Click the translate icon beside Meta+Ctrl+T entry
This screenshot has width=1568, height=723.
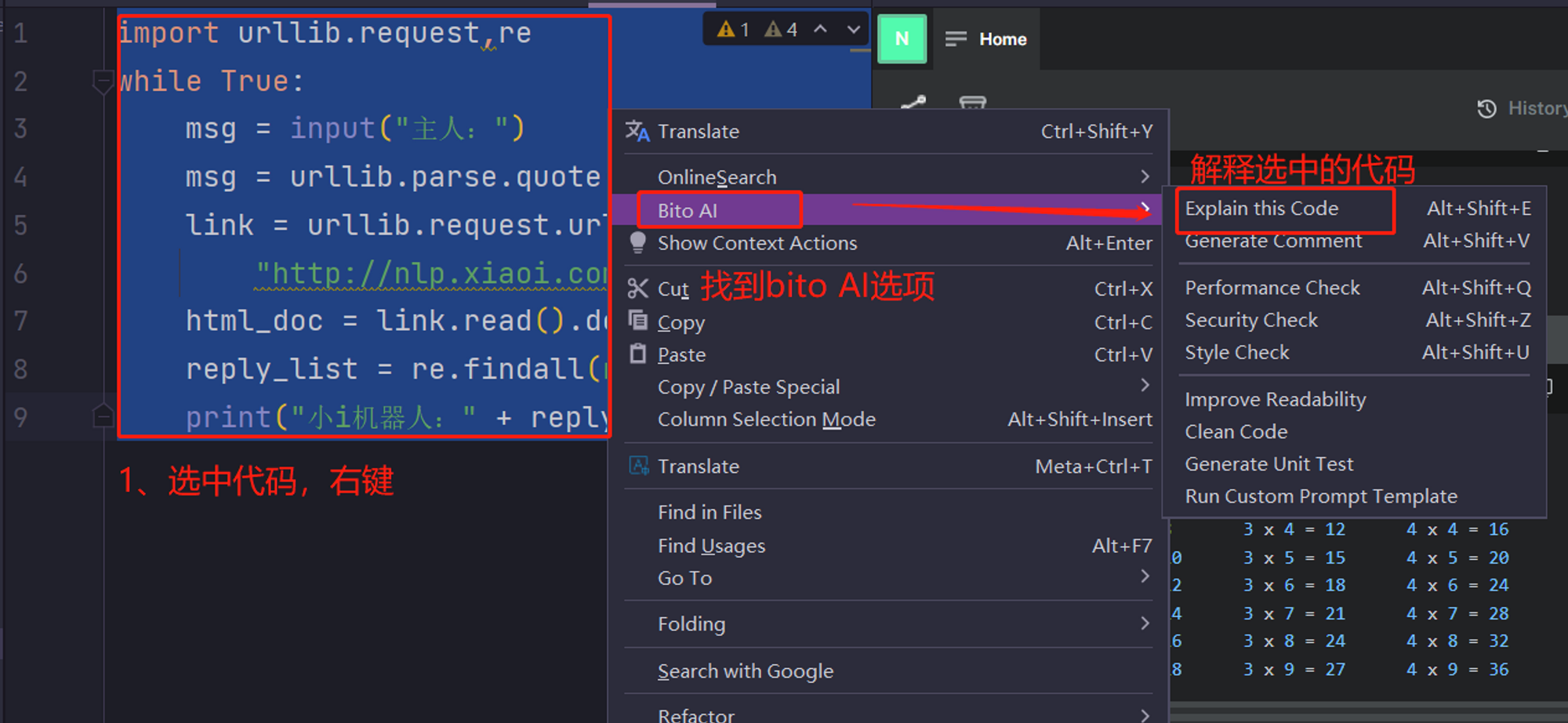point(639,466)
